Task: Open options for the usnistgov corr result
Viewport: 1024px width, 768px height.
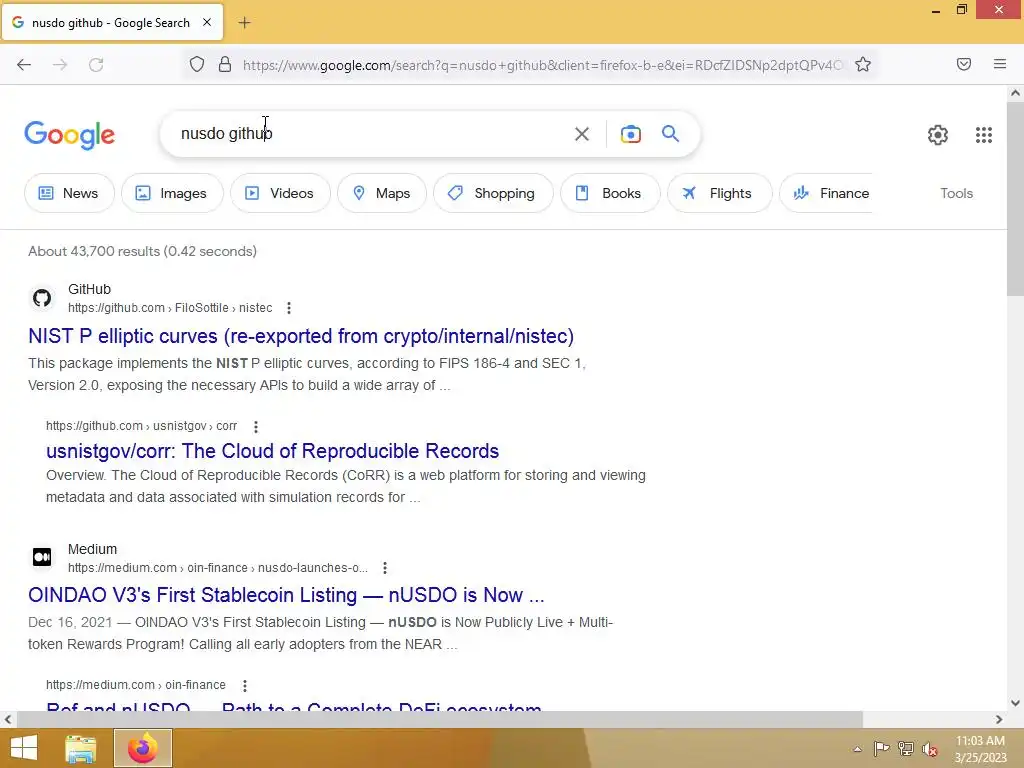Action: pyautogui.click(x=256, y=426)
